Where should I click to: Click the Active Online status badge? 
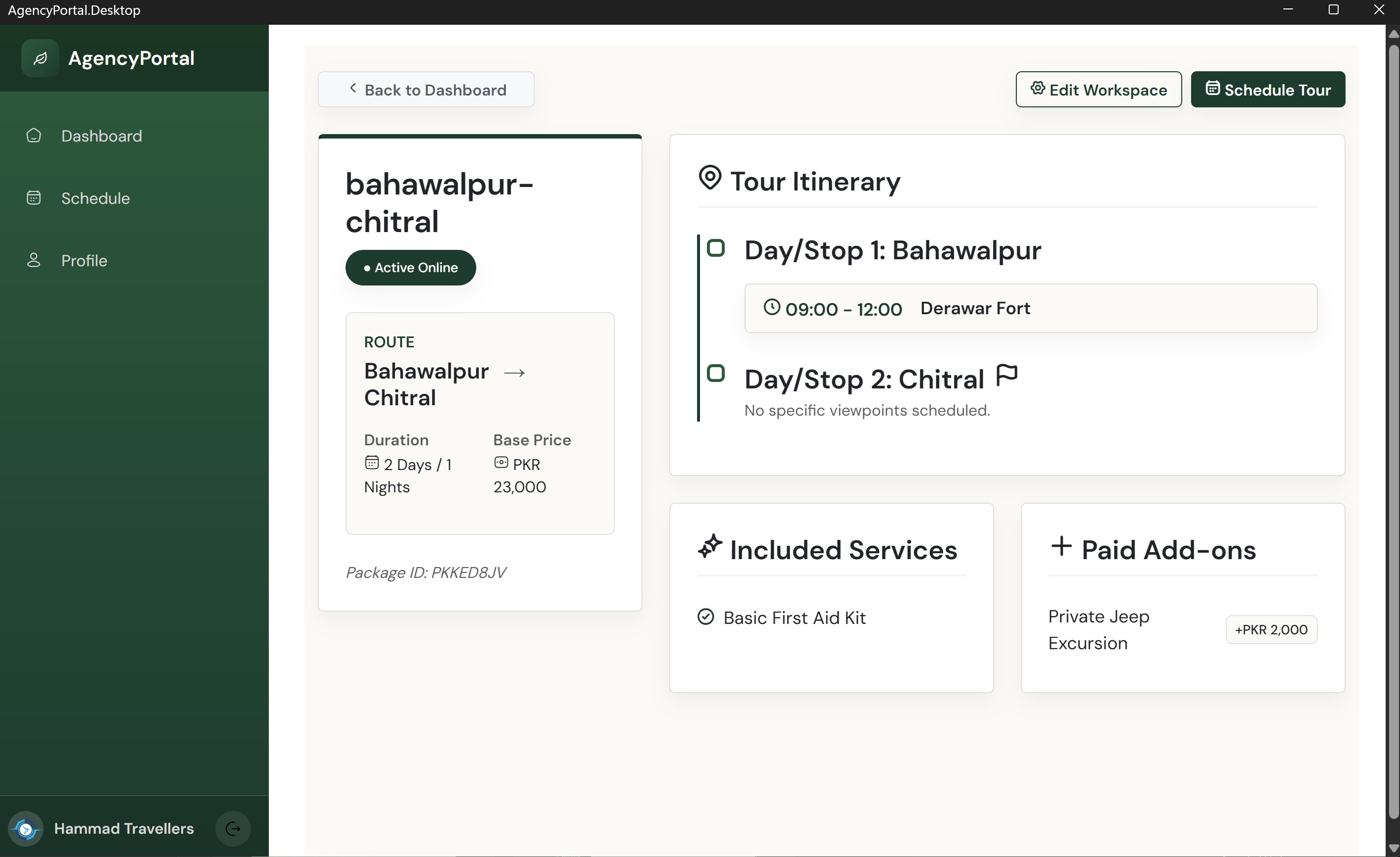(410, 268)
